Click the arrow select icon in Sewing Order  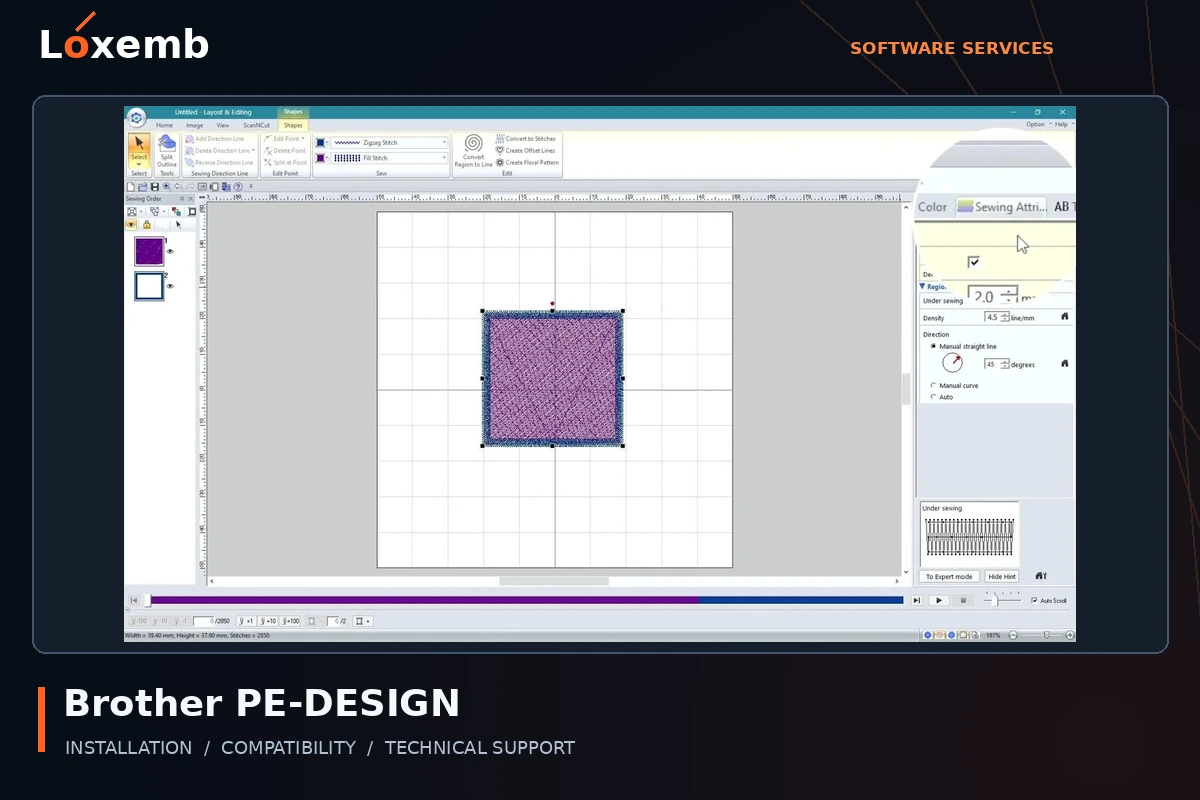click(179, 225)
